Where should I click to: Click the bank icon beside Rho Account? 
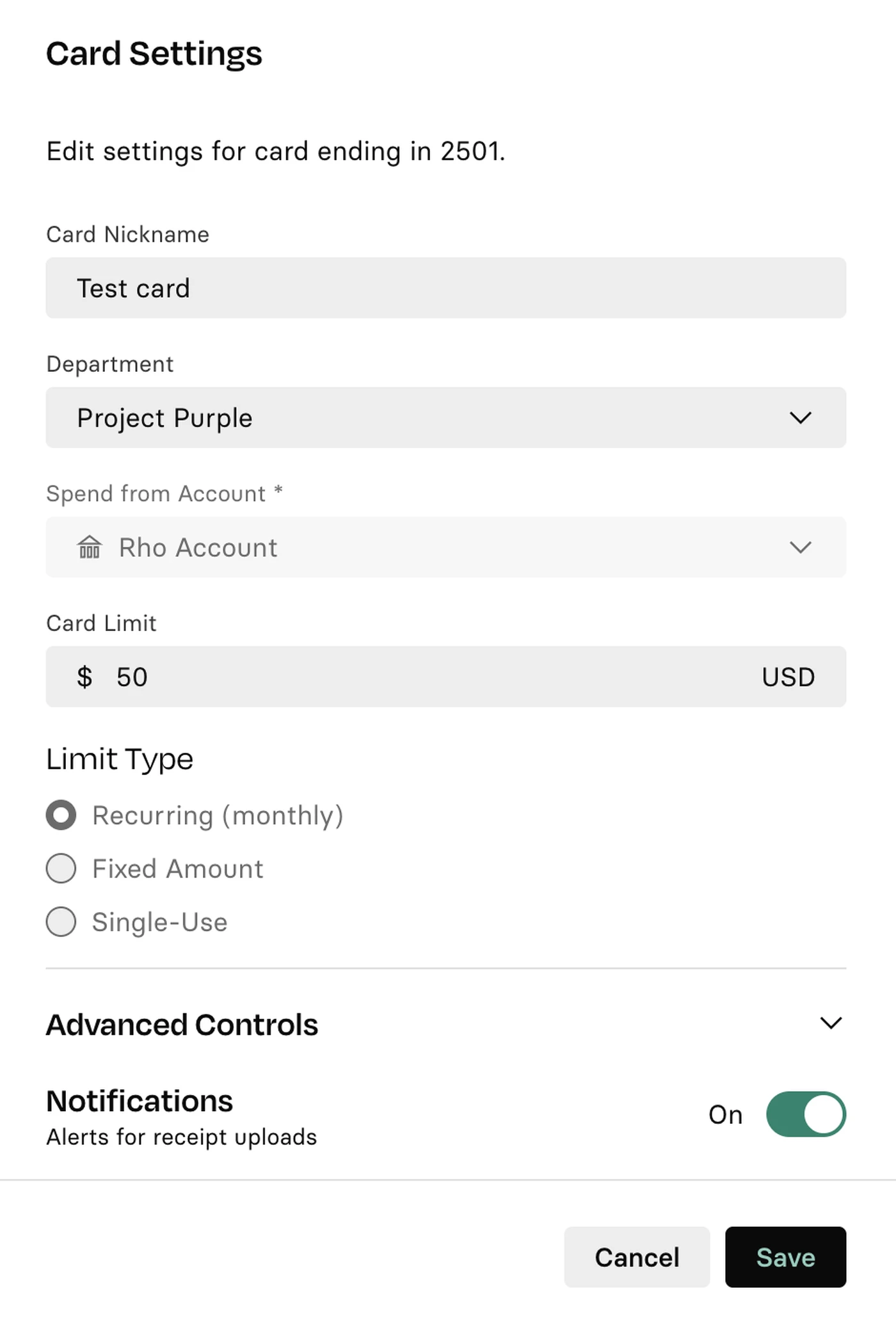pos(89,547)
